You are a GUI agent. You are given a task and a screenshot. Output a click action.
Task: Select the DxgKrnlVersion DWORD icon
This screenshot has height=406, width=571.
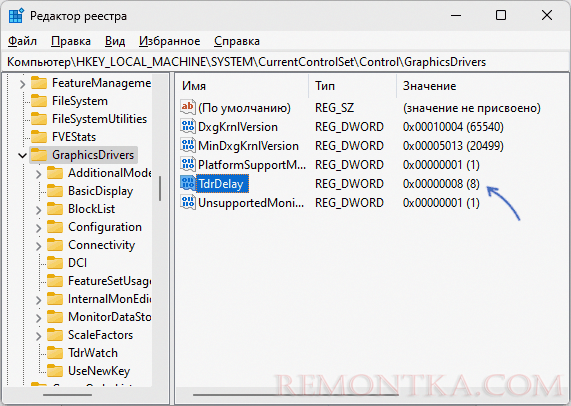[188, 127]
